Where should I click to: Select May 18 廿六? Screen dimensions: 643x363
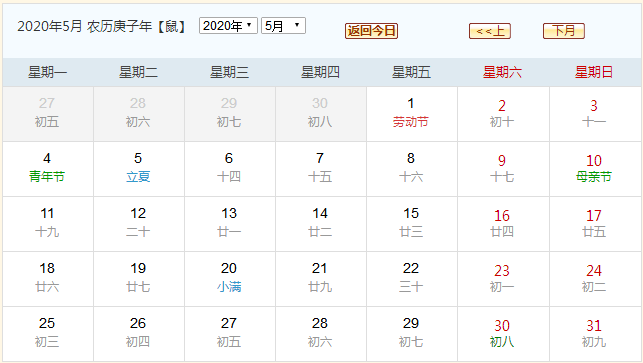(48, 279)
